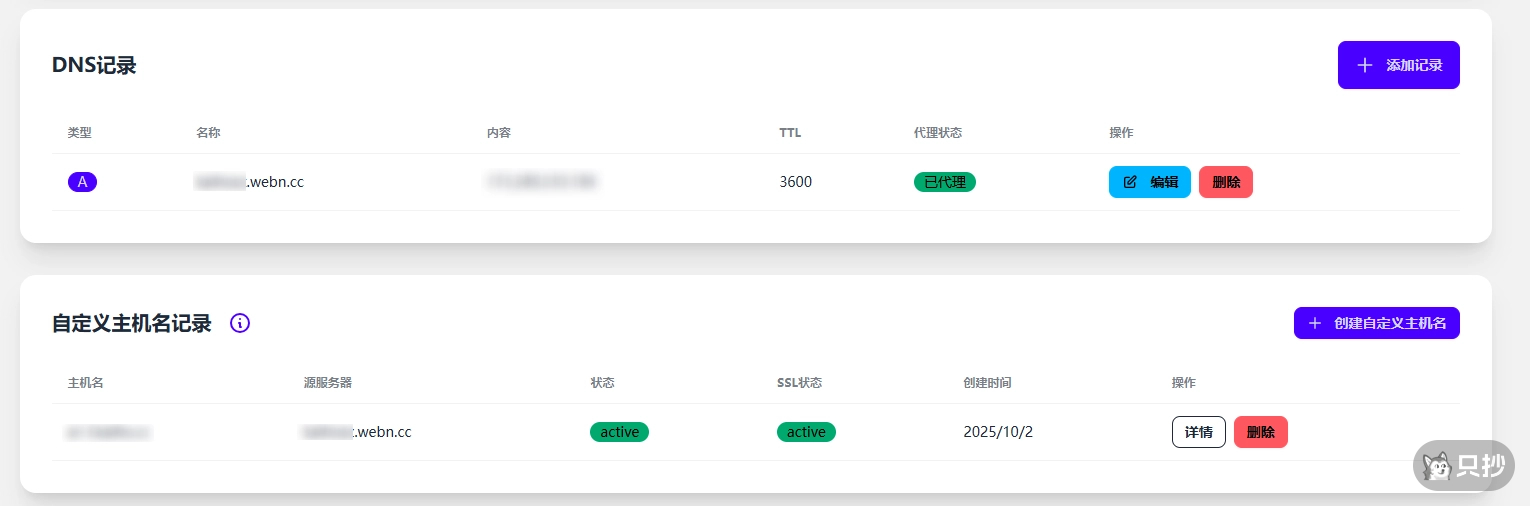Click the info icon beside 自定义主机名记录
This screenshot has height=506, width=1530.
240,323
